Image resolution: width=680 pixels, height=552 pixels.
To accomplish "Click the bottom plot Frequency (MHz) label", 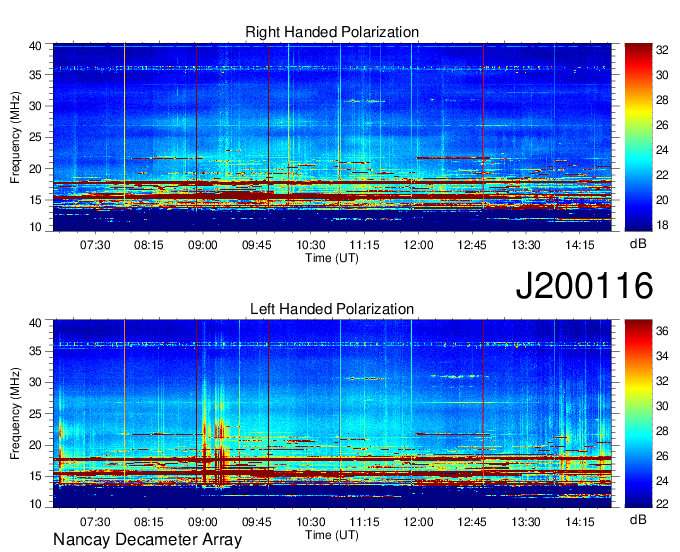I will [15, 414].
